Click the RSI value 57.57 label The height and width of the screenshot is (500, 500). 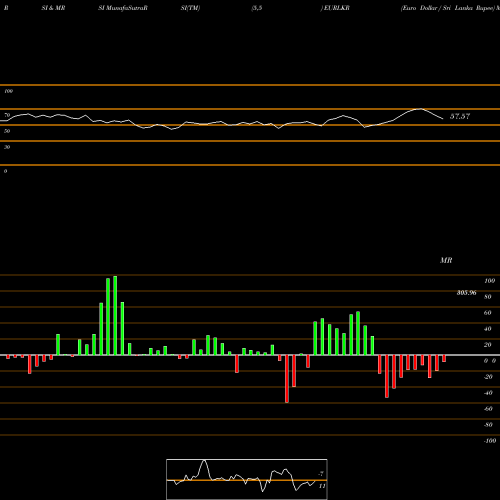(460, 116)
